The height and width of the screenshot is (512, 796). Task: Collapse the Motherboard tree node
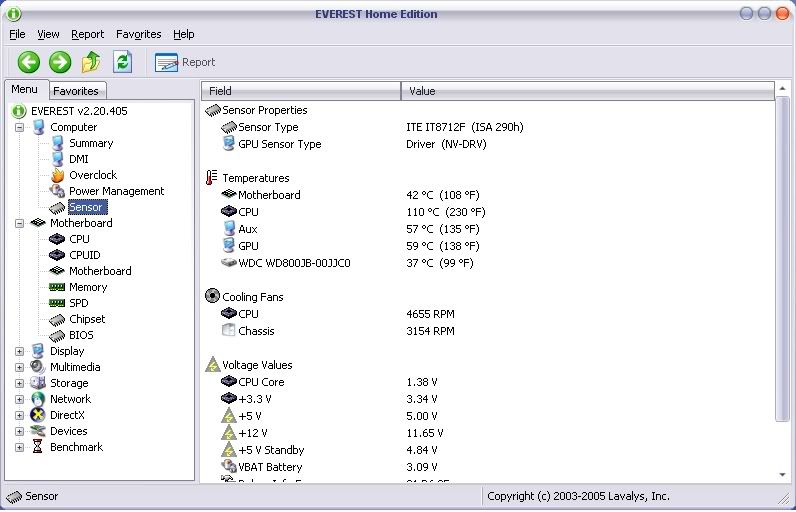[20, 223]
